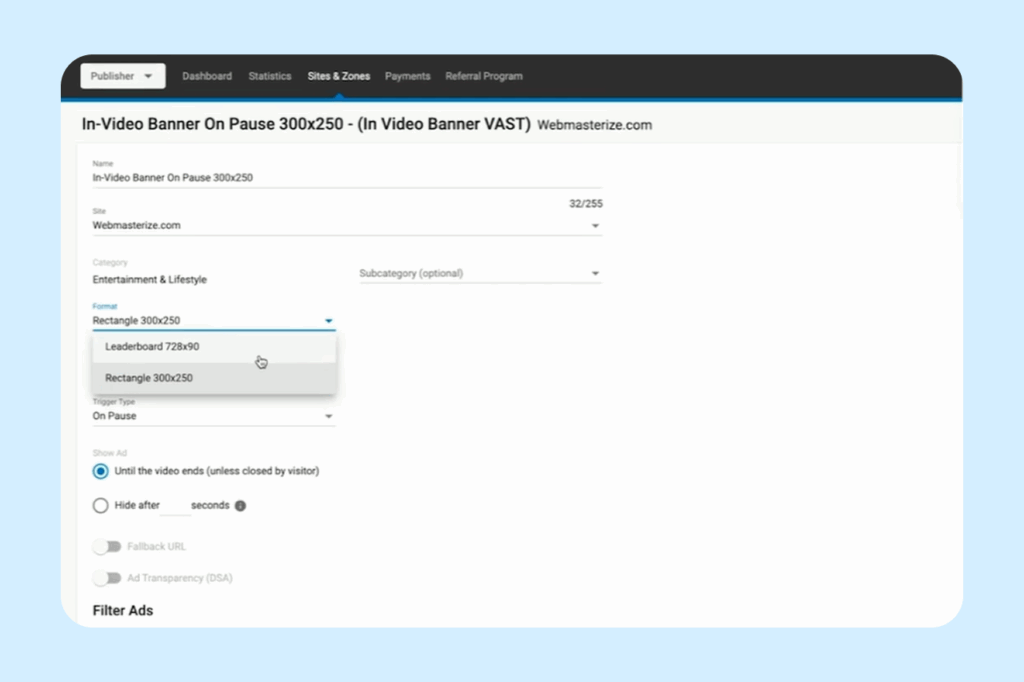
Task: Select the Until the video ends option
Action: click(x=100, y=470)
